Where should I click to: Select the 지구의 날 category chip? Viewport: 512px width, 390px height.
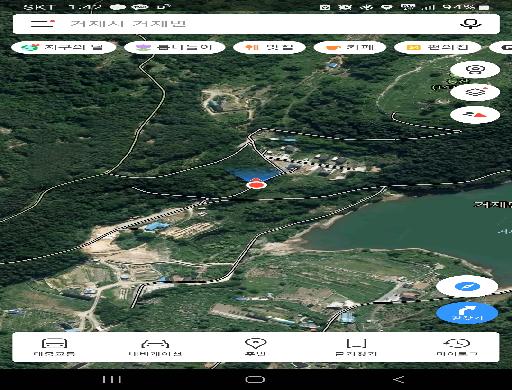(64, 47)
